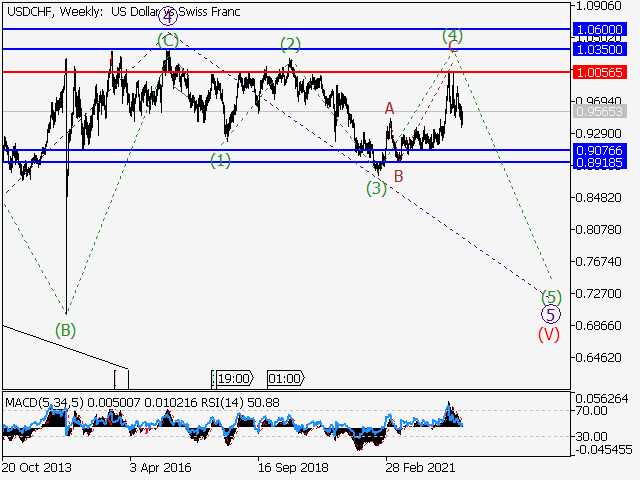
Task: Click the purple circled 5 wave label
Action: [x=551, y=315]
